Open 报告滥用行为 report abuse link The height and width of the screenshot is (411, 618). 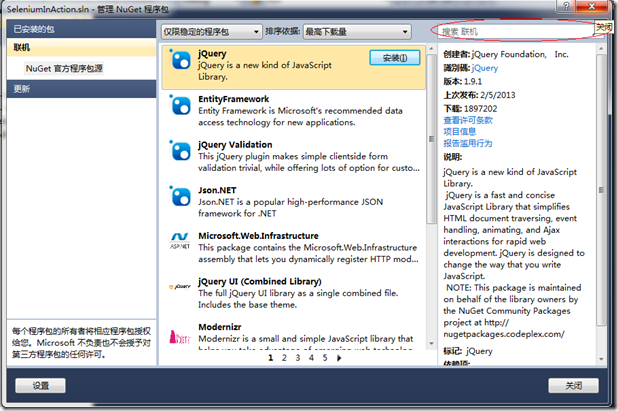(468, 143)
